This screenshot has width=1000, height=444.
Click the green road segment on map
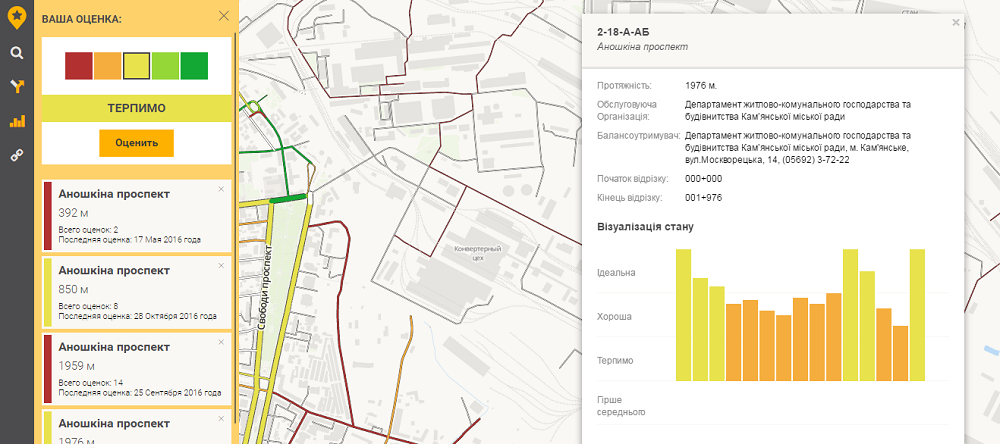point(289,200)
